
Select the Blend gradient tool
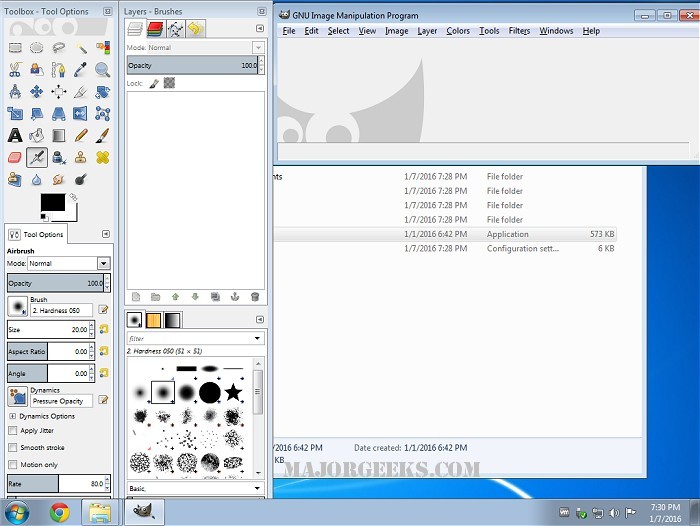[58, 135]
